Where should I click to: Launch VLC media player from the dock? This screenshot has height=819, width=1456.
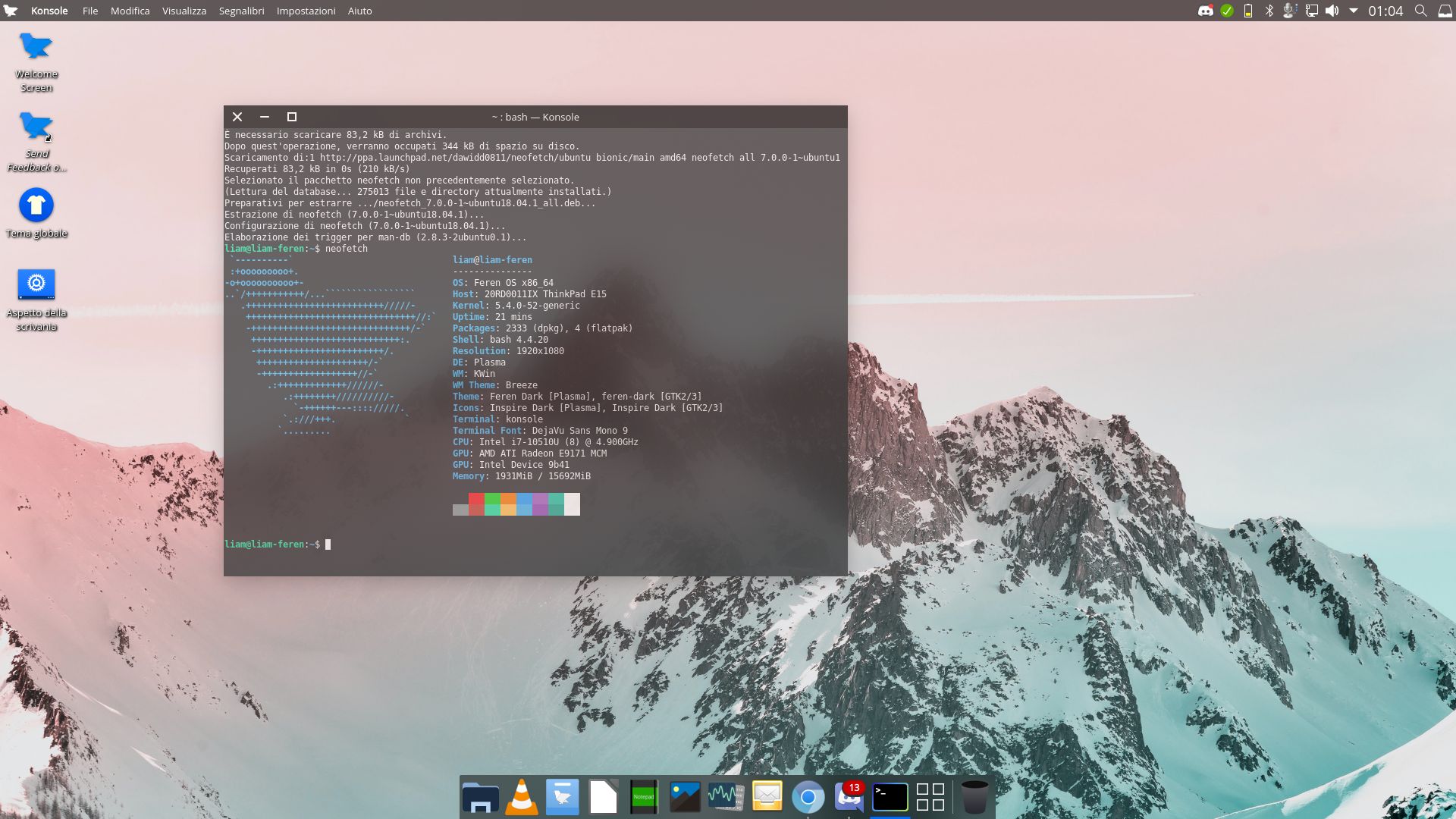pos(522,797)
